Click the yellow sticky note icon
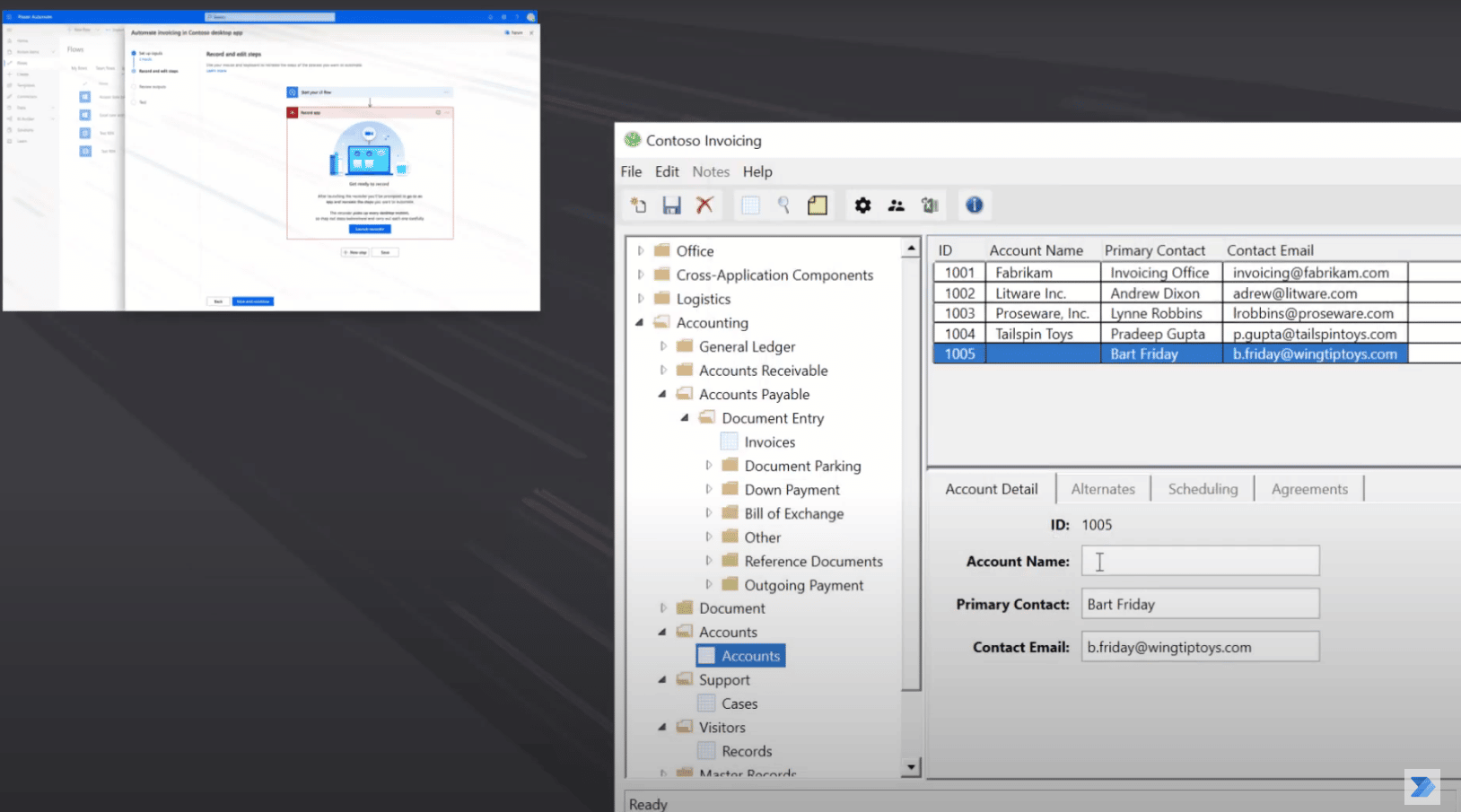This screenshot has width=1461, height=812. coord(818,205)
